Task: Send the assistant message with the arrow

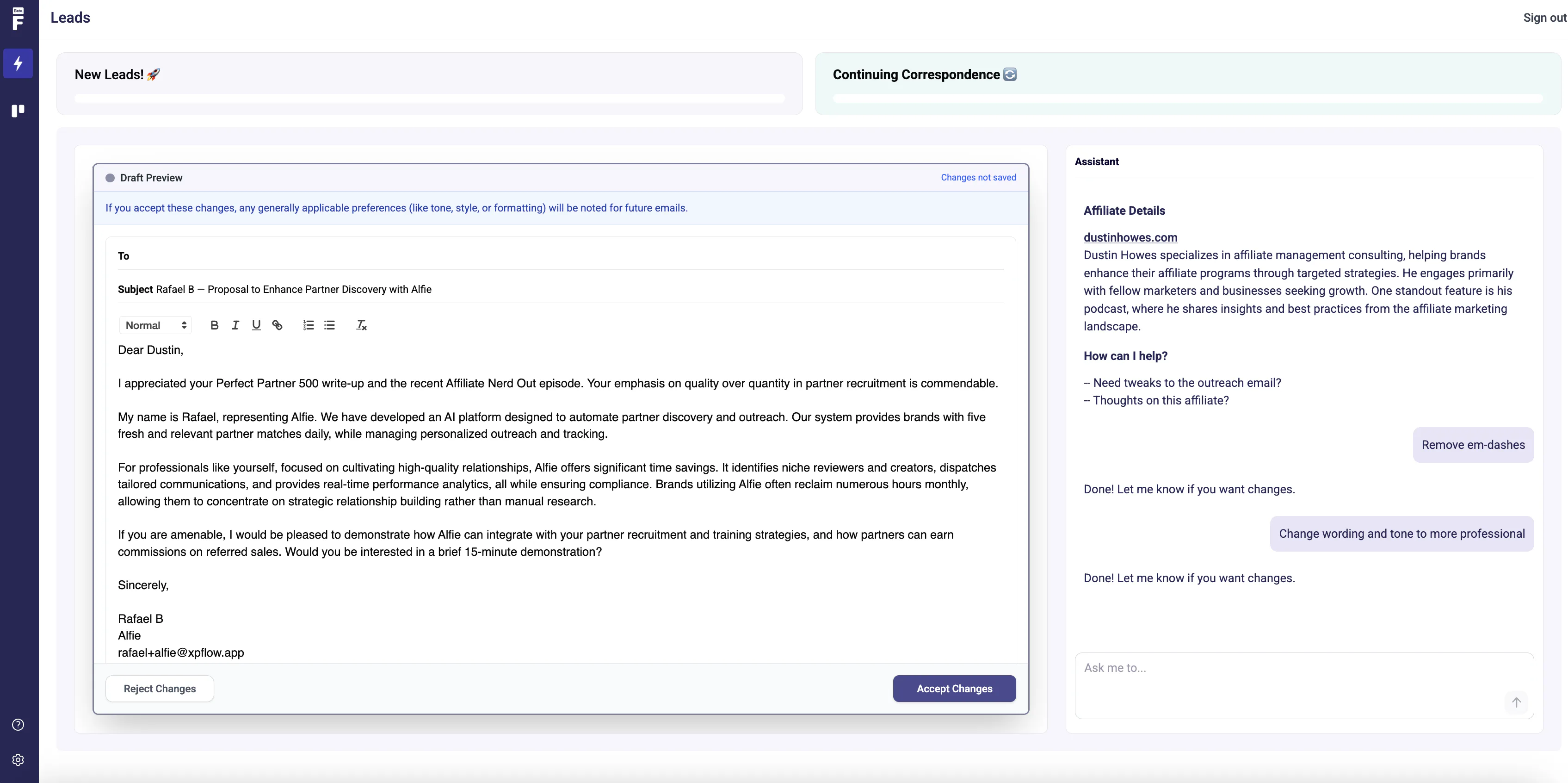Action: pos(1516,702)
